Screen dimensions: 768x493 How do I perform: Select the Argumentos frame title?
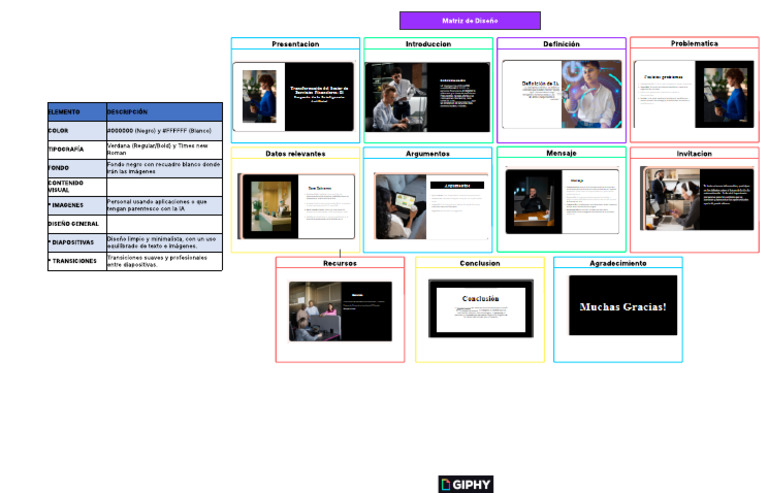point(428,153)
